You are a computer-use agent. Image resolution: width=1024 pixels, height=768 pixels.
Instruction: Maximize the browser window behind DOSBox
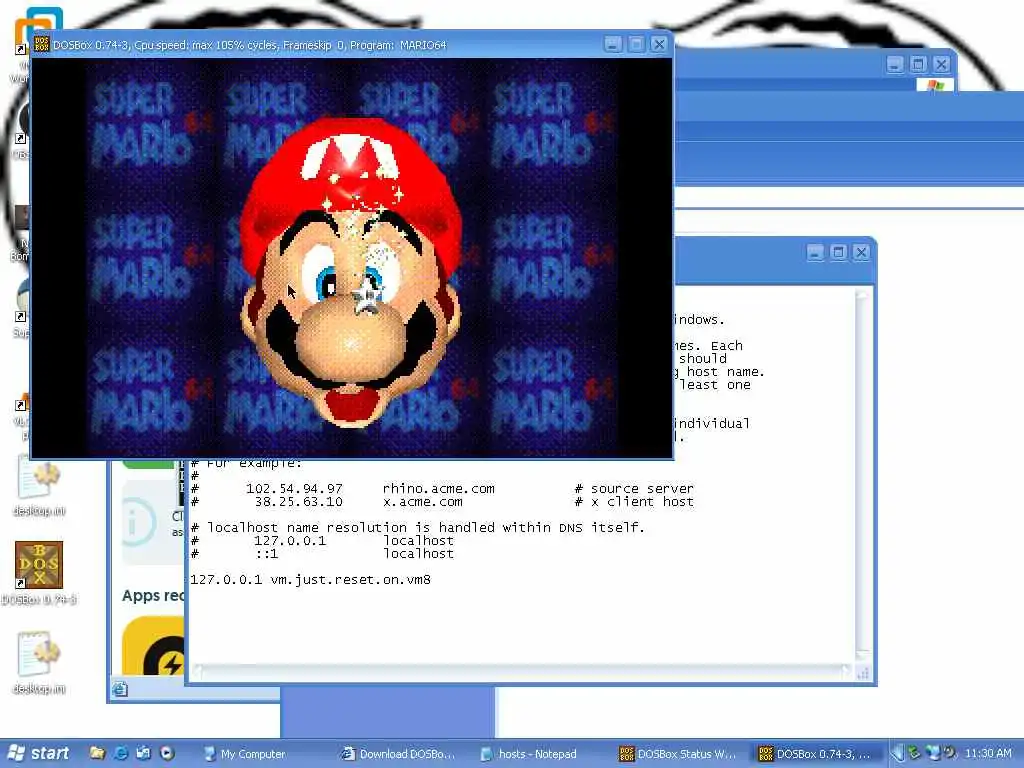(x=918, y=64)
